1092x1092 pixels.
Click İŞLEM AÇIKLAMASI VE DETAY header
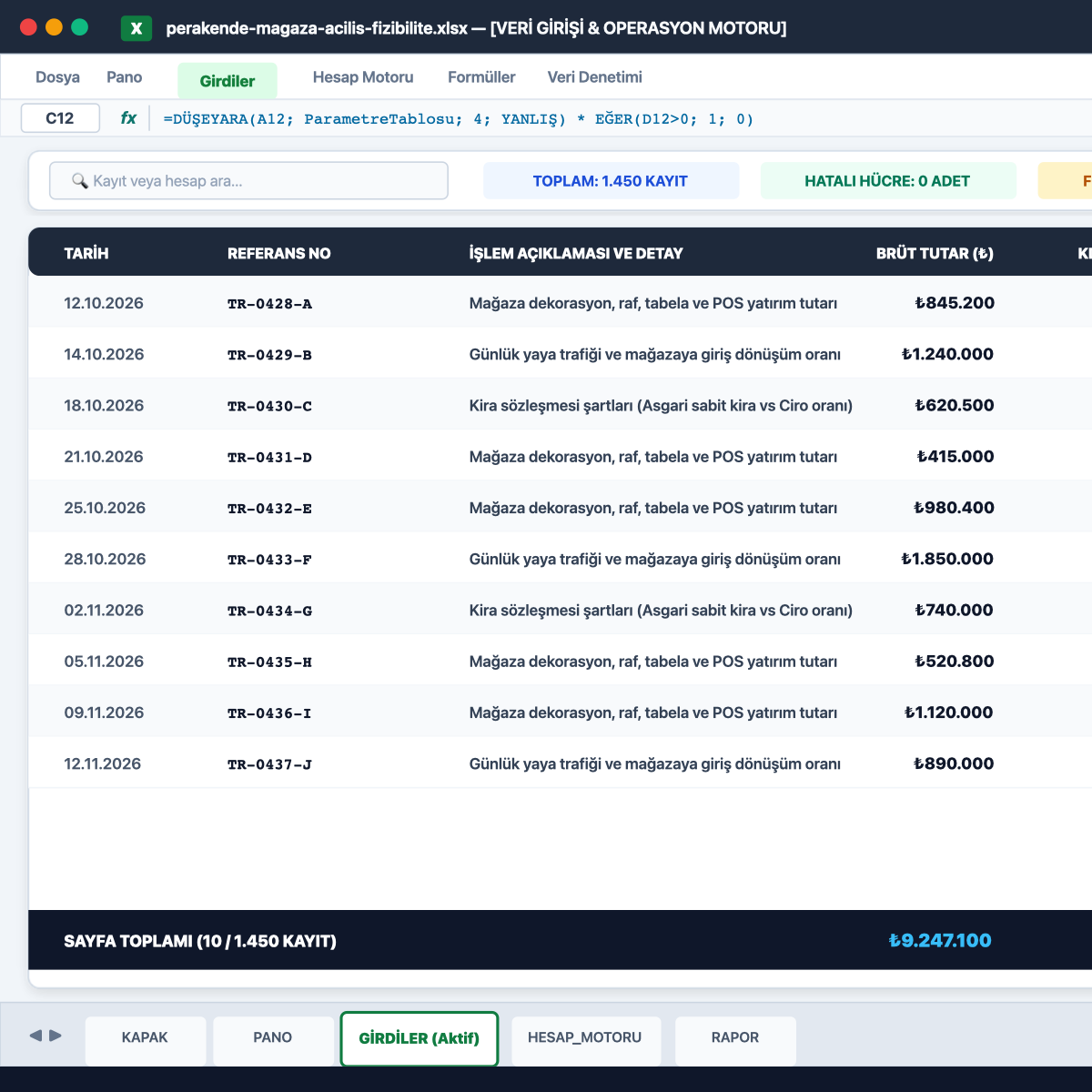(576, 253)
